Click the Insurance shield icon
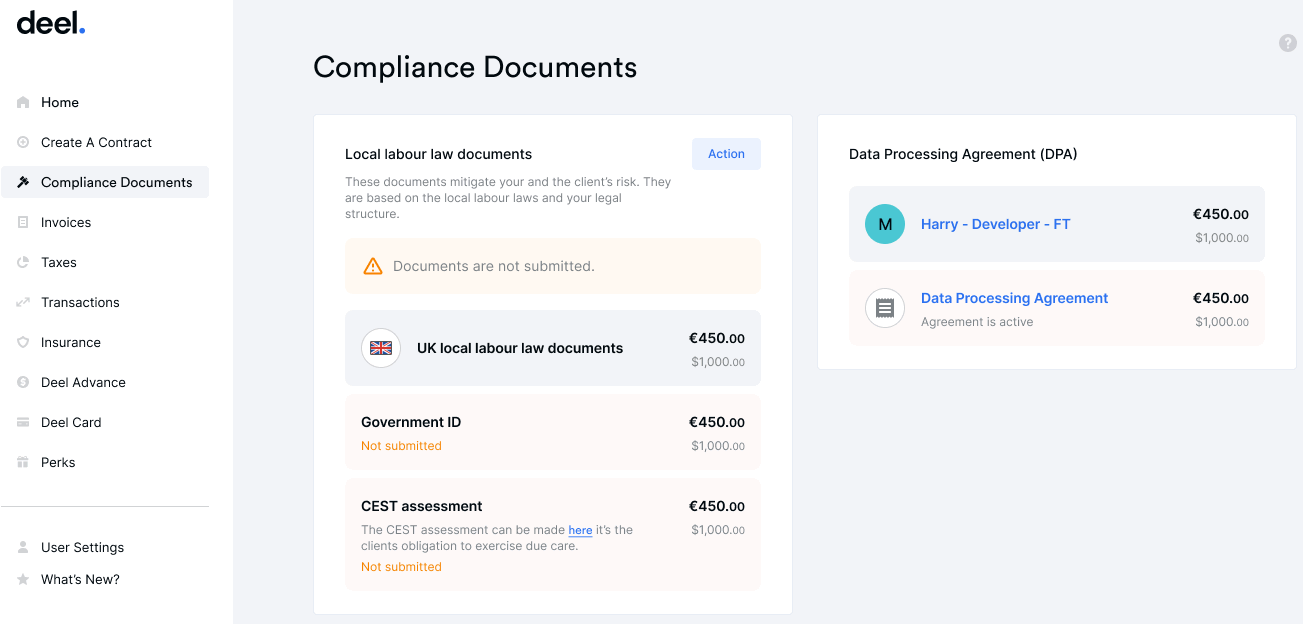 coord(23,342)
